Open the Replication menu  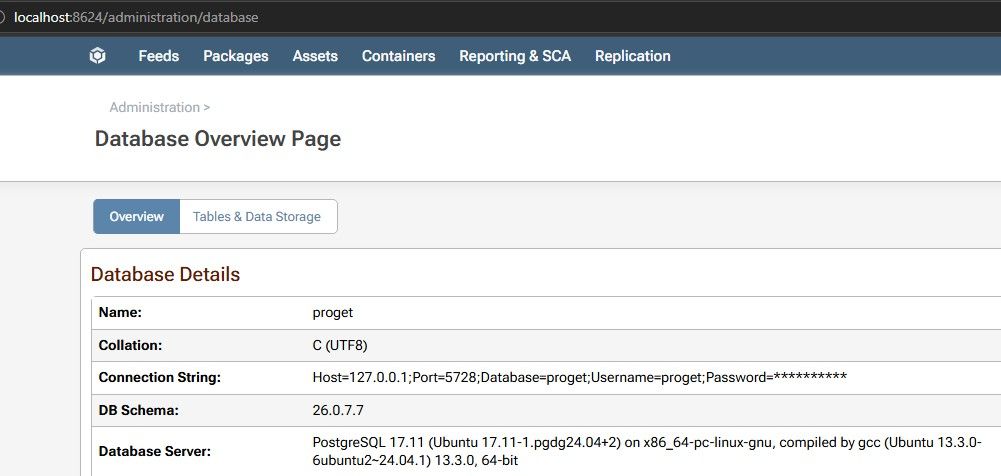633,56
